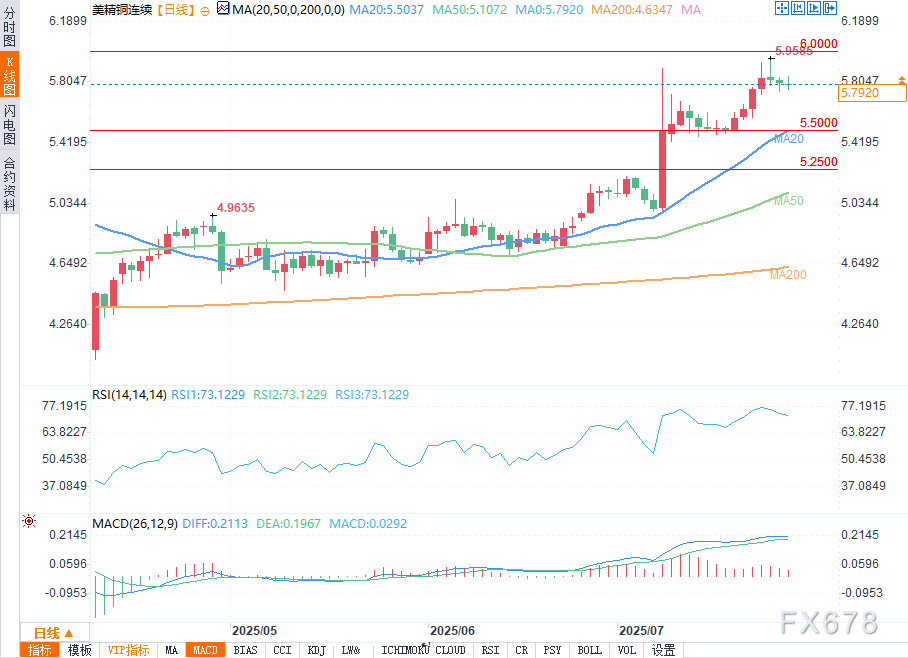Toggle the BOLL indicator
Viewport: 908px width, 658px height.
point(590,650)
